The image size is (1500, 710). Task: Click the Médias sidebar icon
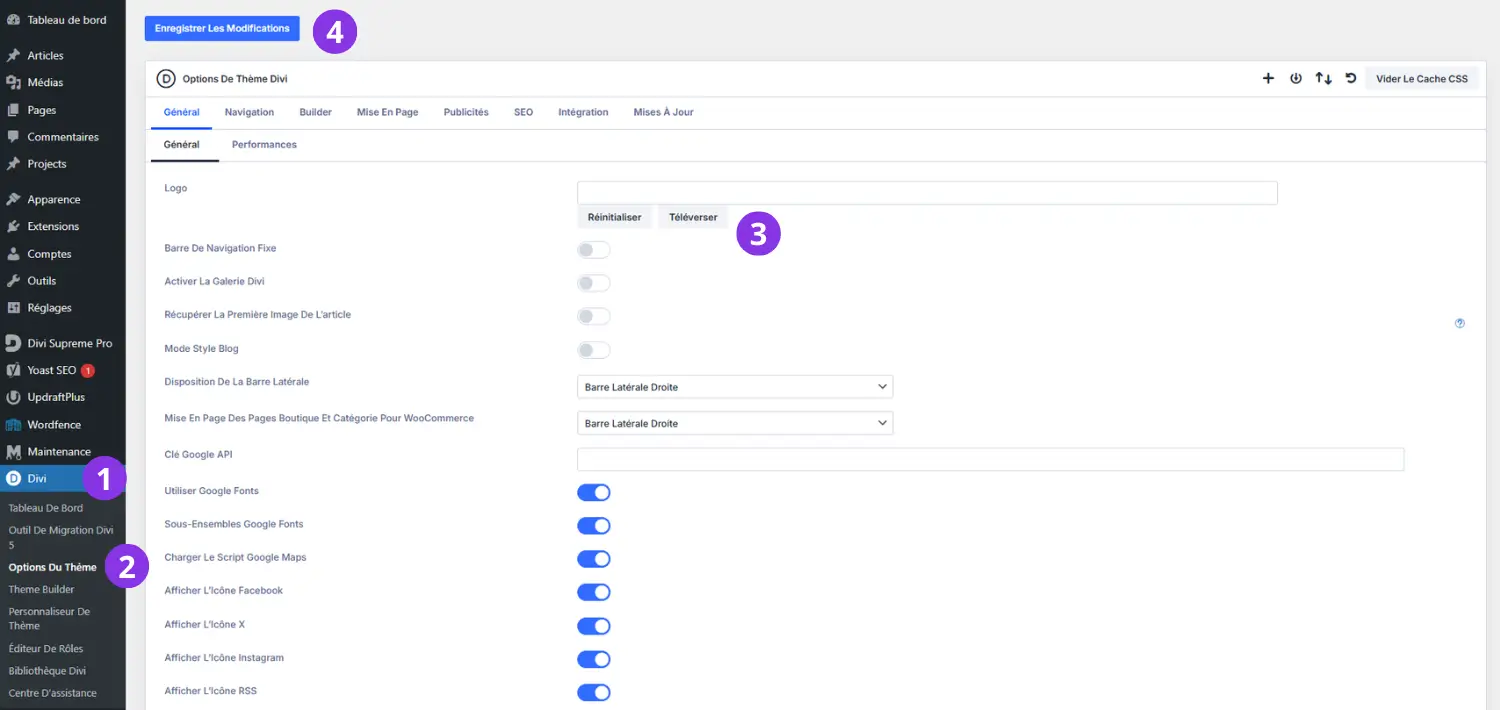[x=13, y=82]
